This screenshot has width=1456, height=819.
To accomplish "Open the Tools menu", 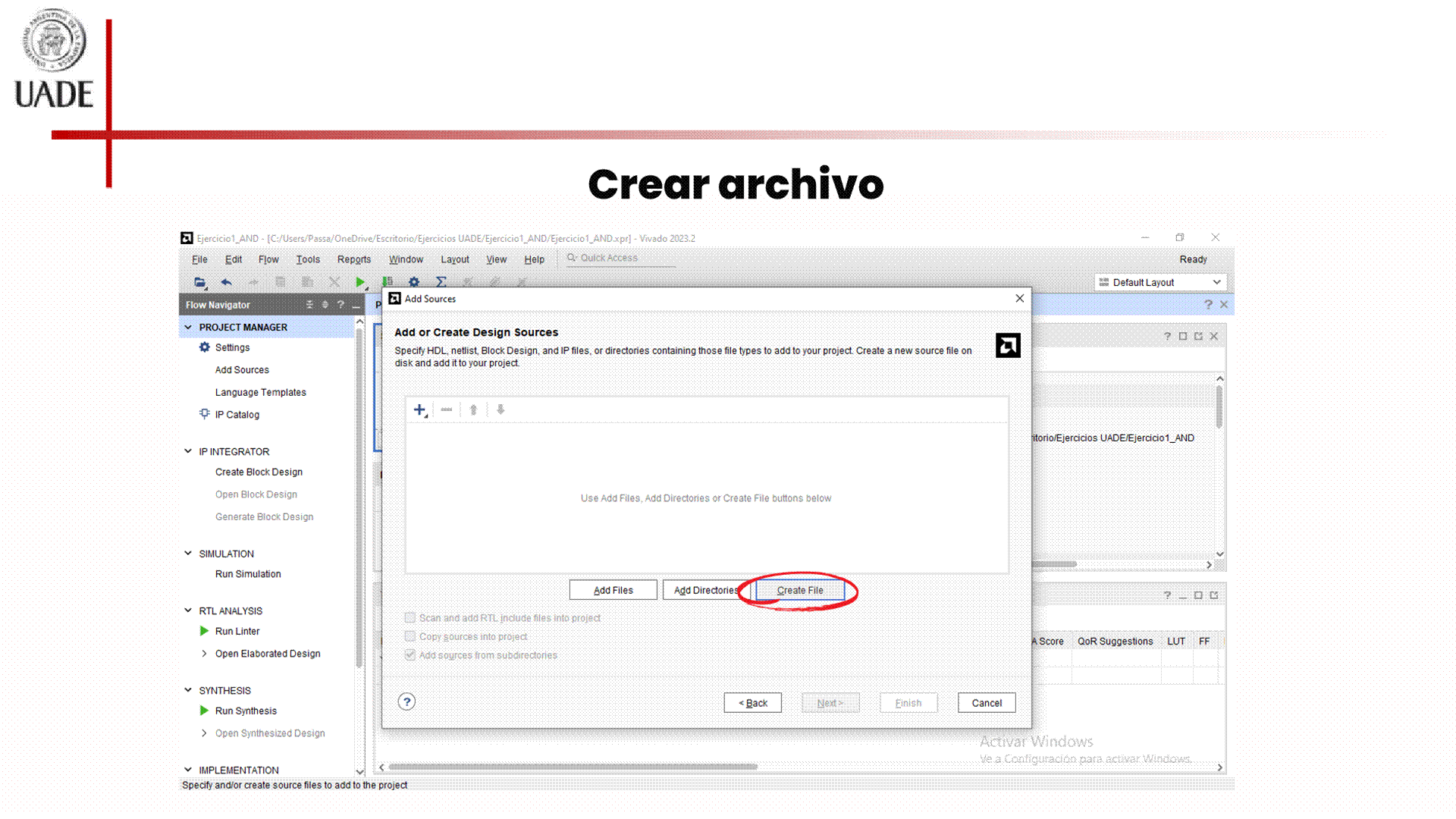I will (308, 259).
